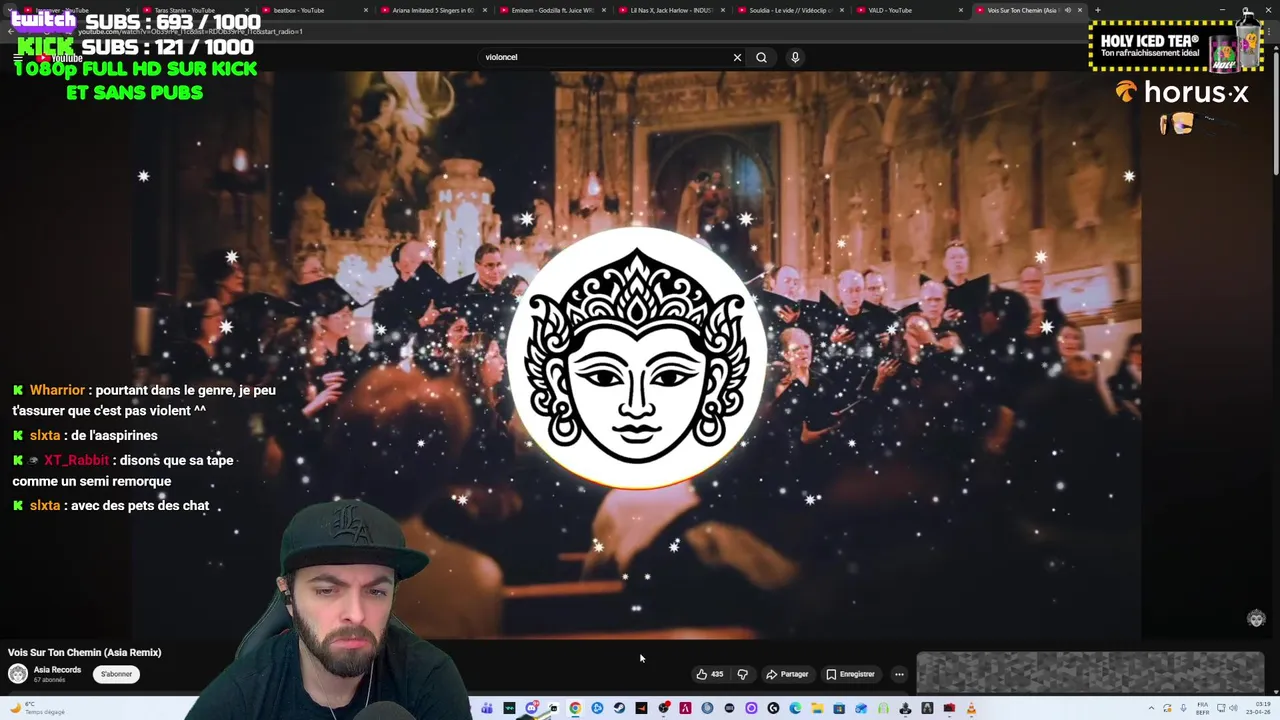Click the video title Vois Sur Ton Chemin
This screenshot has width=1280, height=720.
pos(85,652)
